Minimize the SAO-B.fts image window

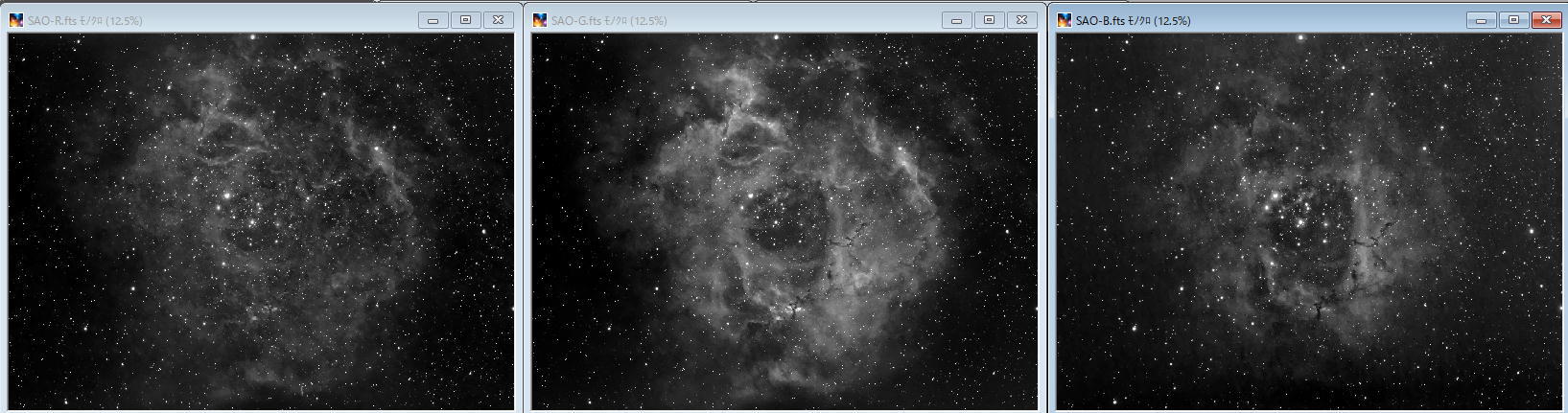pyautogui.click(x=1482, y=19)
